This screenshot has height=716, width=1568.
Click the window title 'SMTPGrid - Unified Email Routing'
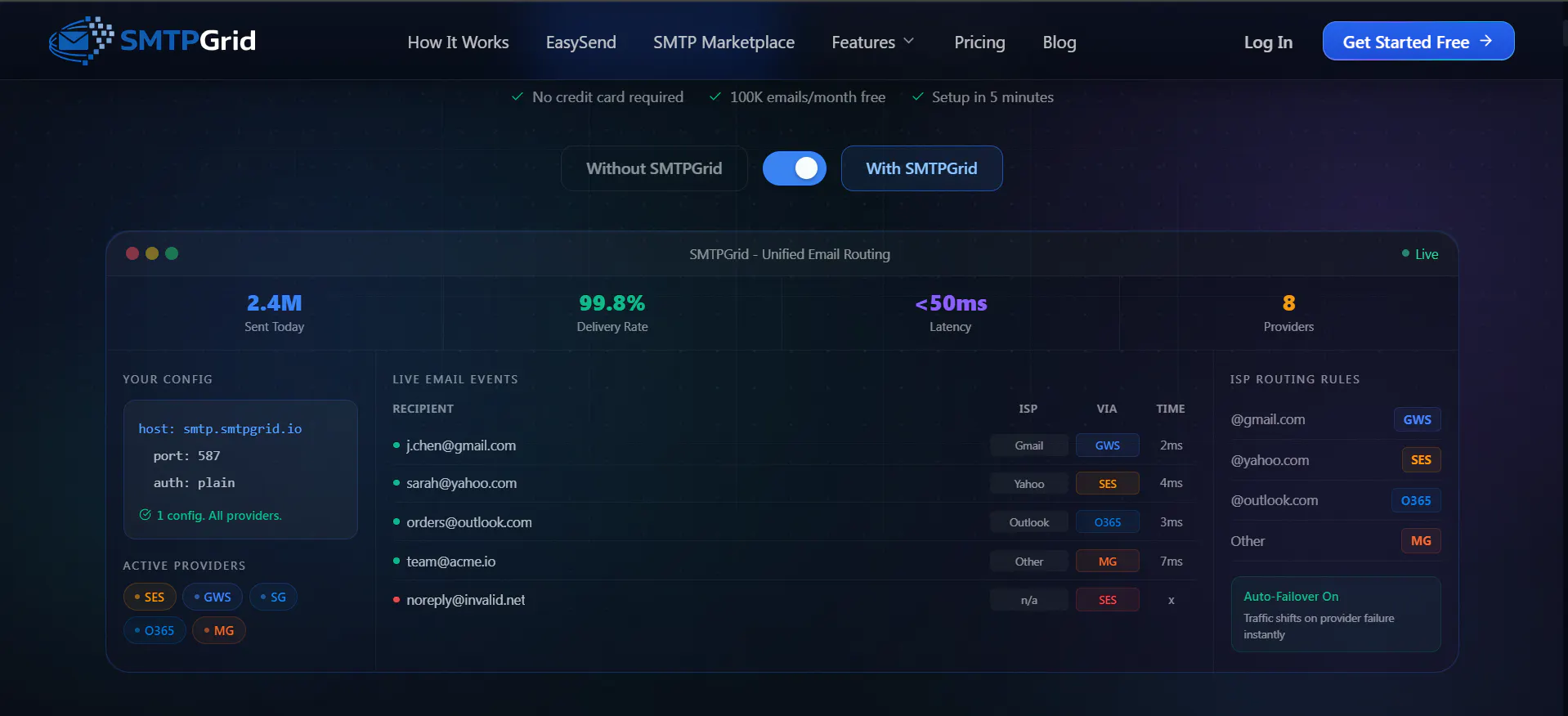pos(790,254)
